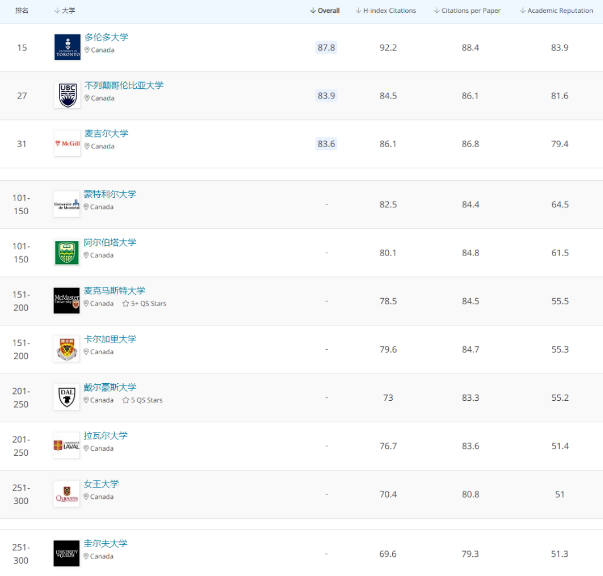Select Laval academic reputation 51.4
The height and width of the screenshot is (576, 603).
point(560,446)
